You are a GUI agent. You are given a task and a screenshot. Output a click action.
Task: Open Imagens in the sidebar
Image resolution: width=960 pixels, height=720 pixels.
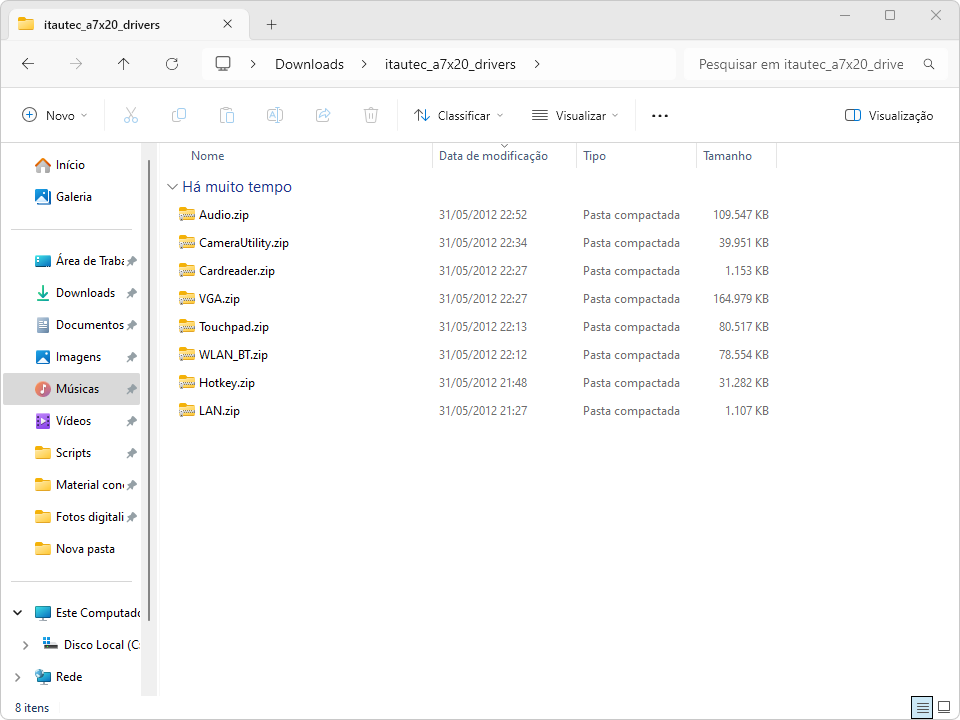click(68, 357)
